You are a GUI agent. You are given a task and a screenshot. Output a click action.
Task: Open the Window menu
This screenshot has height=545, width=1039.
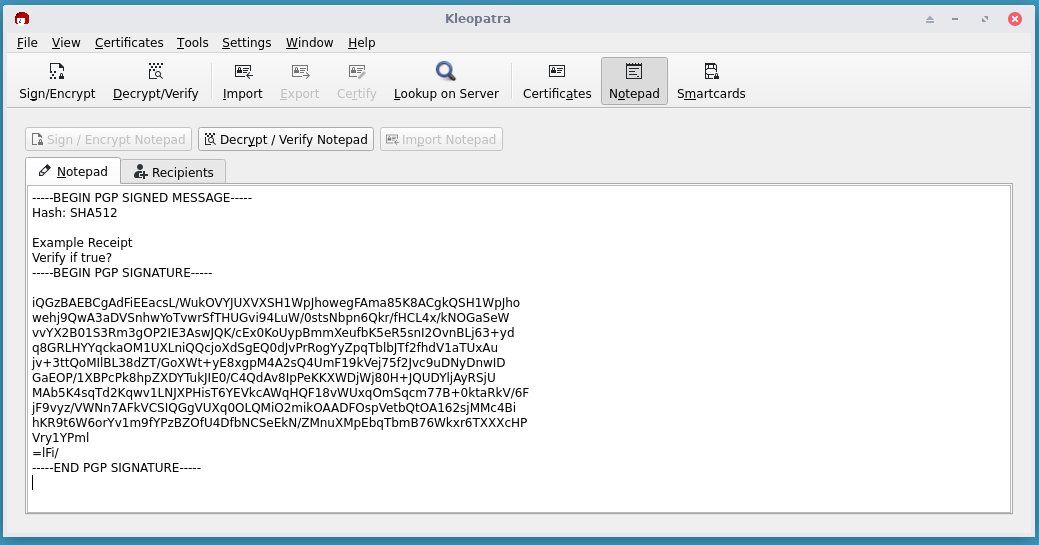[309, 42]
